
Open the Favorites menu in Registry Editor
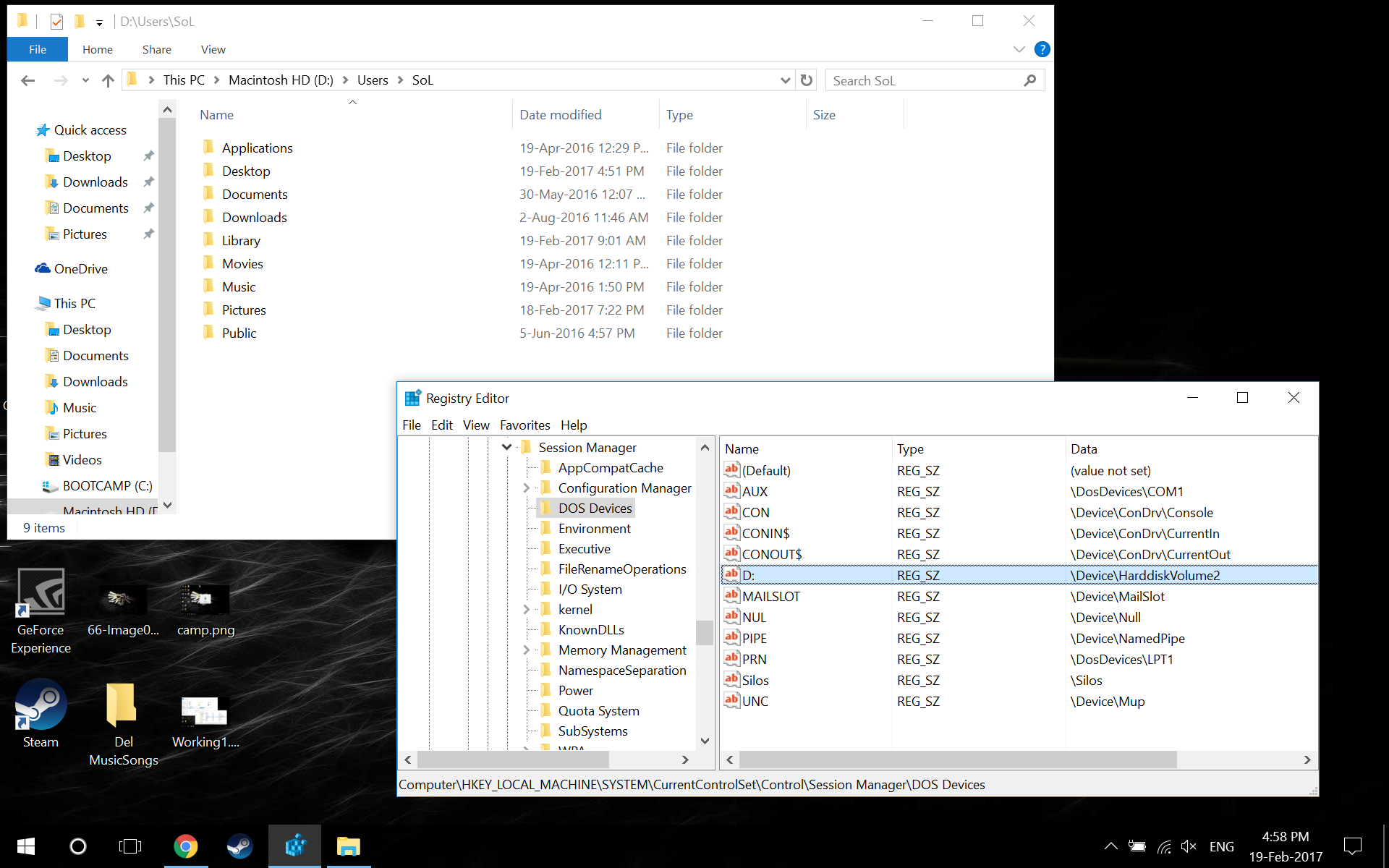pyautogui.click(x=524, y=425)
